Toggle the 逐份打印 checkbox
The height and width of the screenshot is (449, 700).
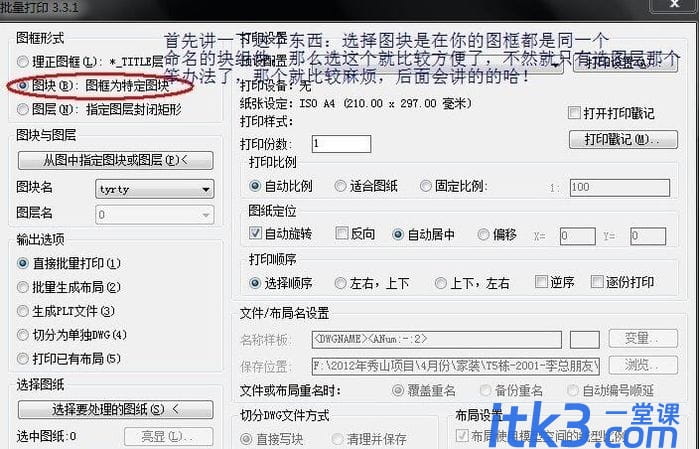pos(597,282)
